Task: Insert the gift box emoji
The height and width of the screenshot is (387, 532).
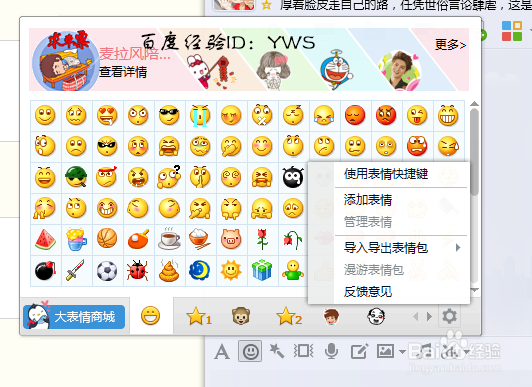Action: coord(262,270)
